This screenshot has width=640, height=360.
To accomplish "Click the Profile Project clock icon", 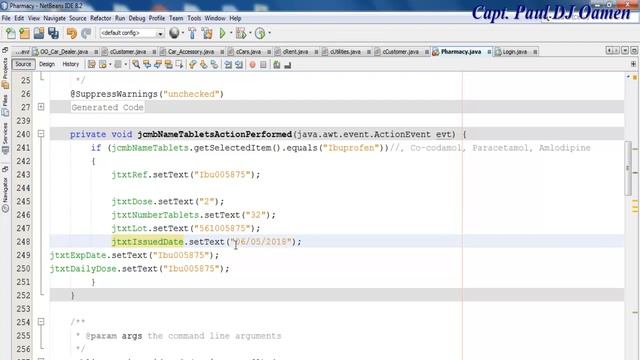I will click(x=260, y=33).
